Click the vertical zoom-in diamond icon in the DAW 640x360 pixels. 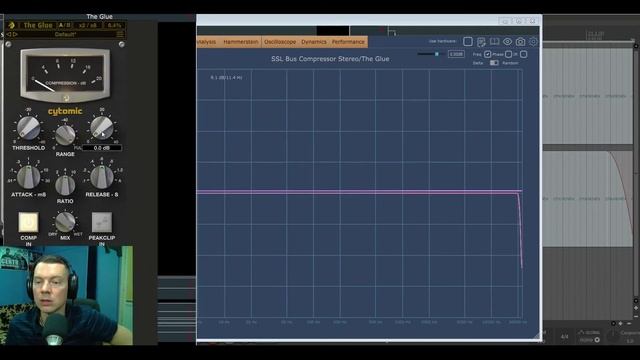(x=636, y=308)
